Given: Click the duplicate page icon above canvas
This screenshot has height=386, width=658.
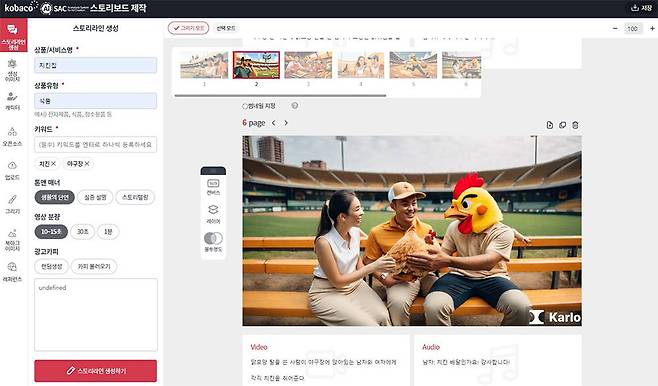Looking at the screenshot, I should pos(562,125).
